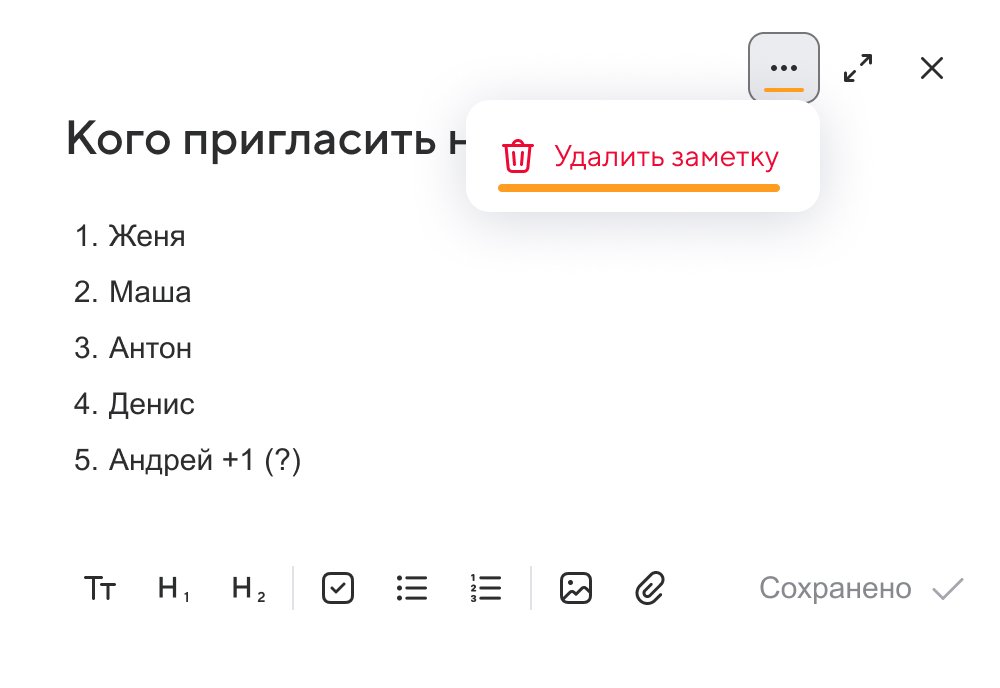Click the red trash bin icon
1000x688 pixels.
518,157
